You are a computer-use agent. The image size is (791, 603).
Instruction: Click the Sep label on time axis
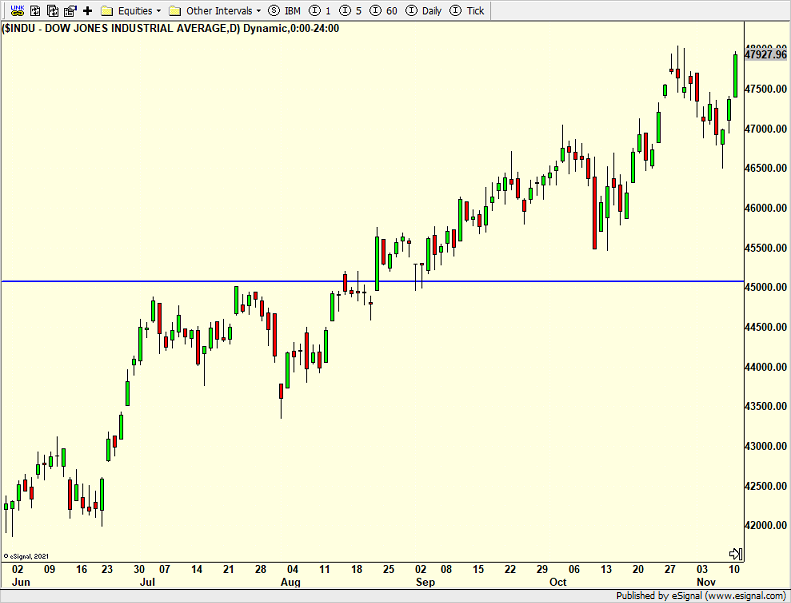[425, 581]
